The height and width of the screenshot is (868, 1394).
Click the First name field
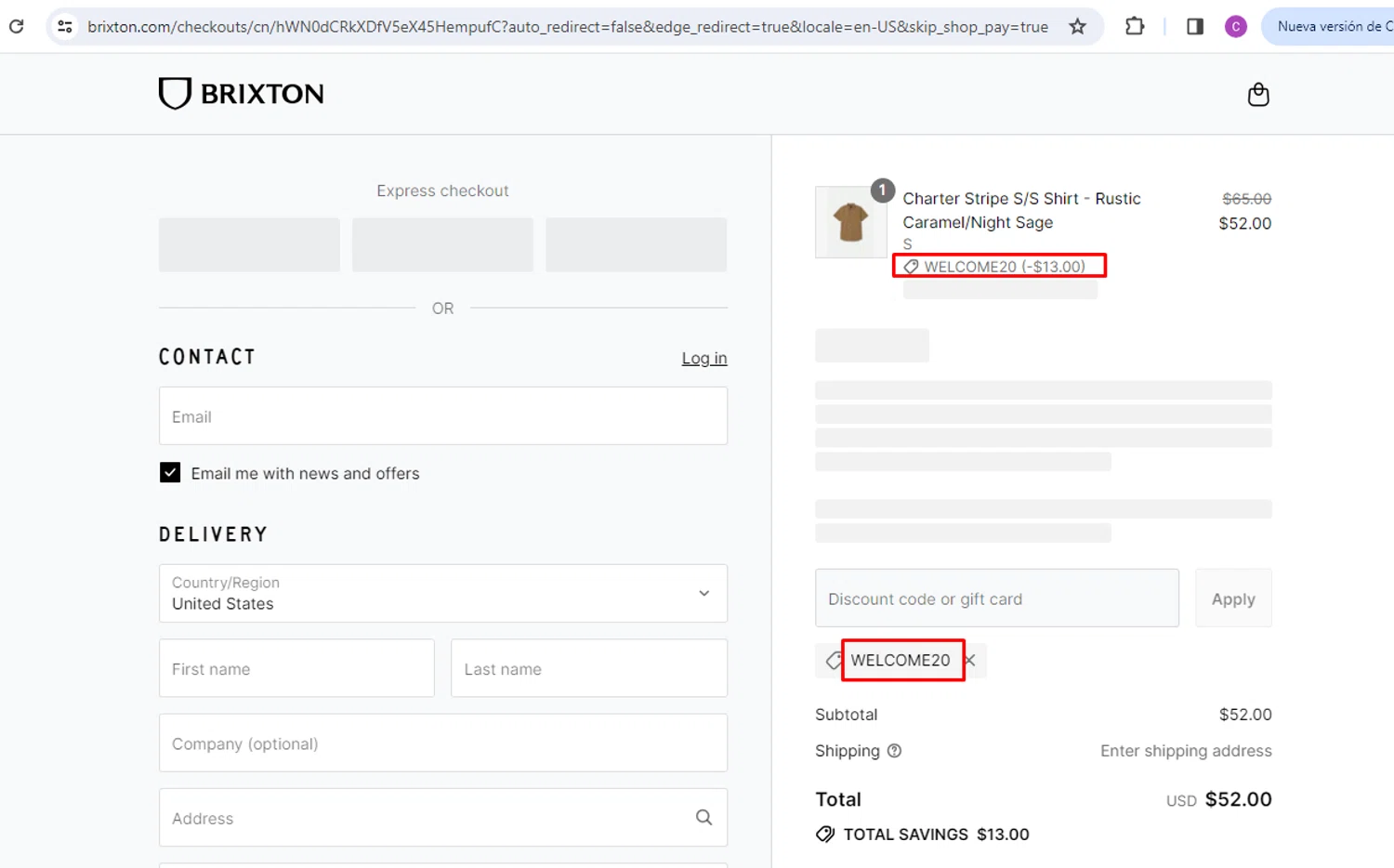(296, 668)
